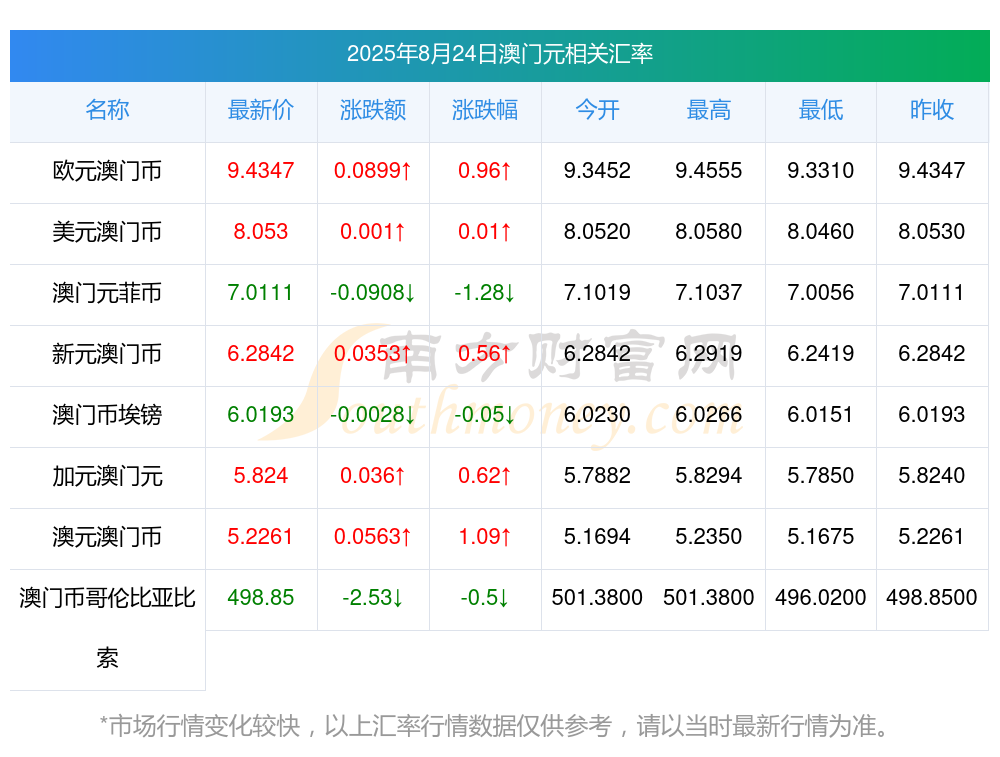Click low price 6.2419

point(821,353)
